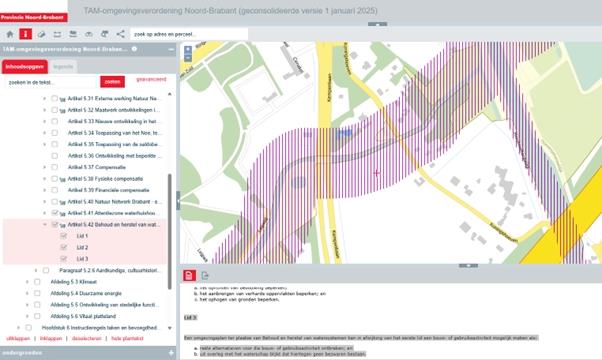
Task: Click the side panel collapse handle
Action: pyautogui.click(x=178, y=200)
